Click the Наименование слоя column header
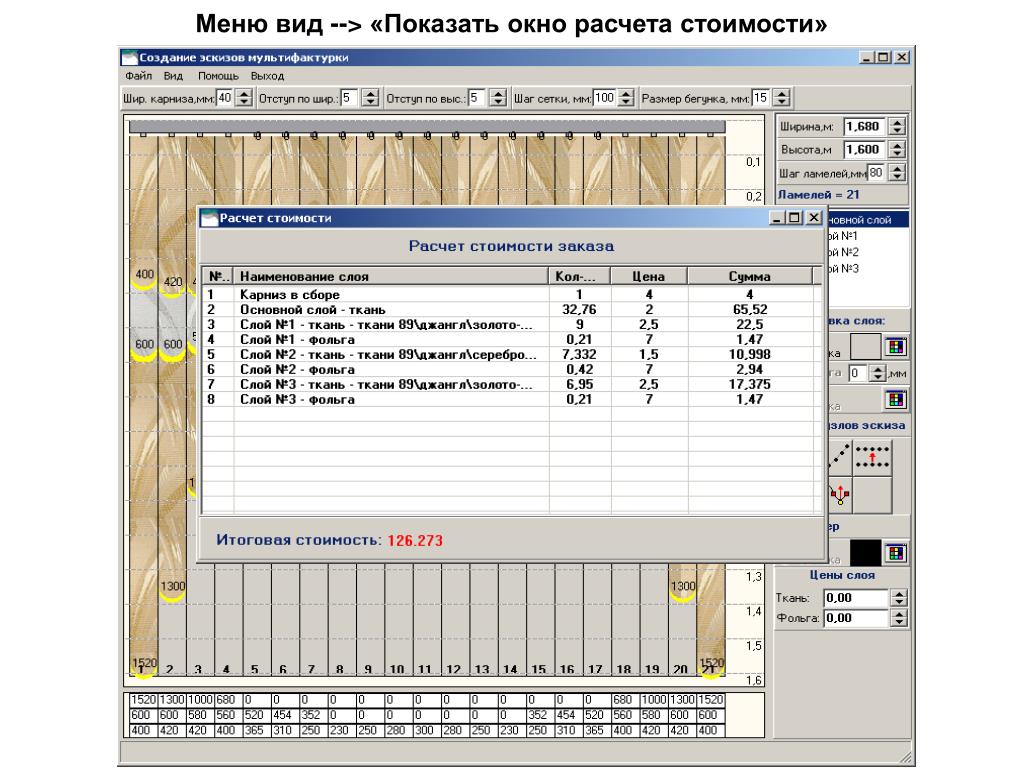This screenshot has width=1024, height=768. (x=390, y=277)
